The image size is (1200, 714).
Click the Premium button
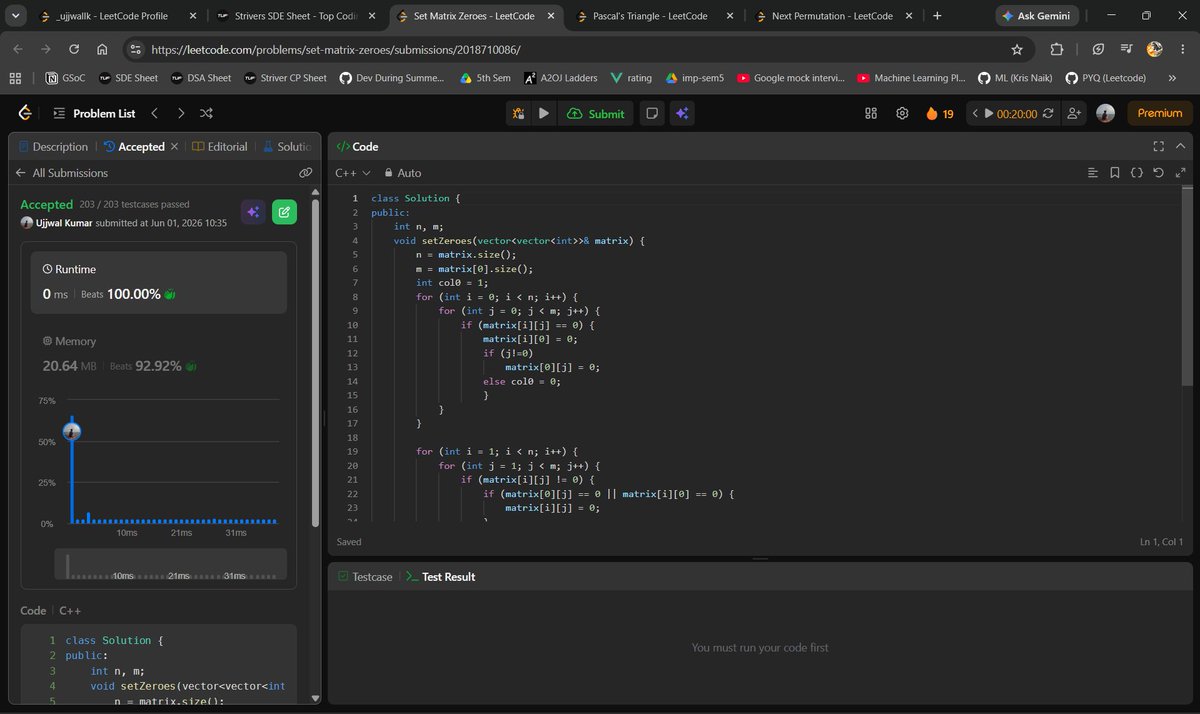[x=1160, y=113]
